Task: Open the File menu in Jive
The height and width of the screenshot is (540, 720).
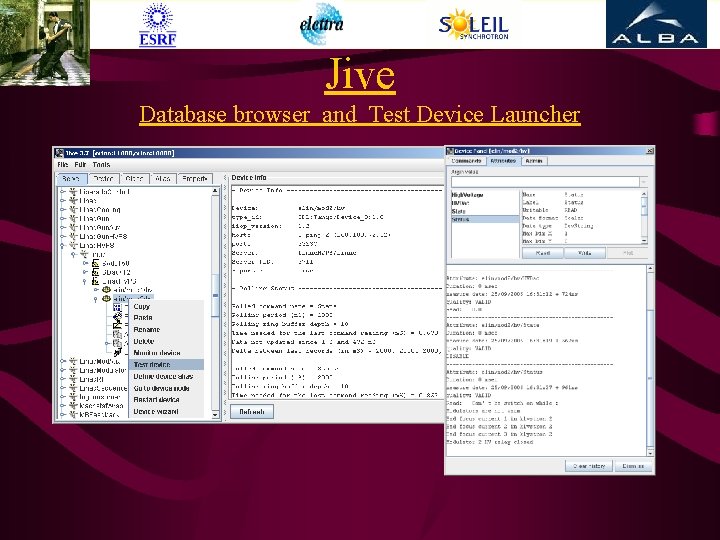Action: point(63,164)
